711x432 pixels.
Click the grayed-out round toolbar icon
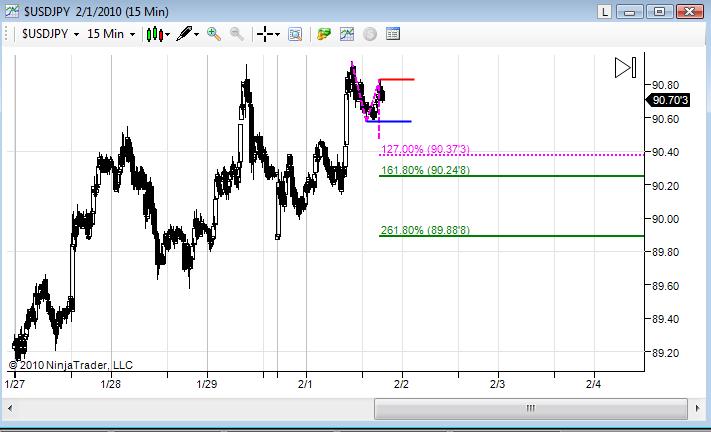point(370,34)
